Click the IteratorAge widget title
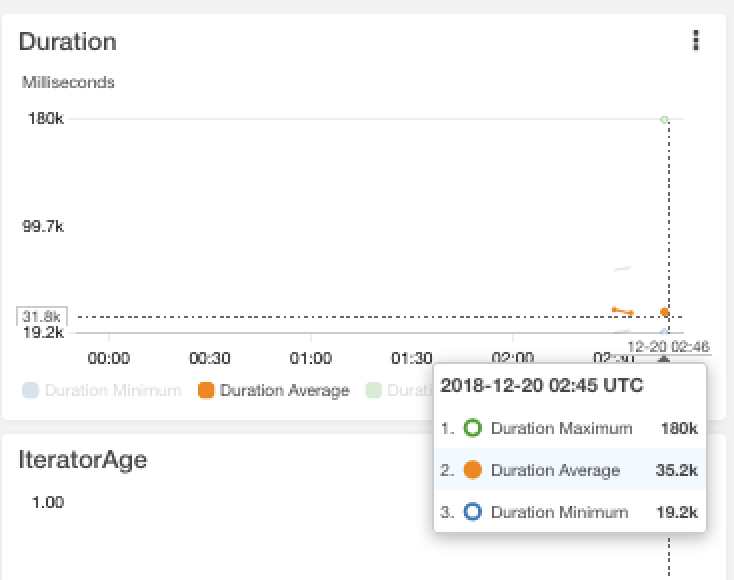The image size is (734, 580). (83, 459)
